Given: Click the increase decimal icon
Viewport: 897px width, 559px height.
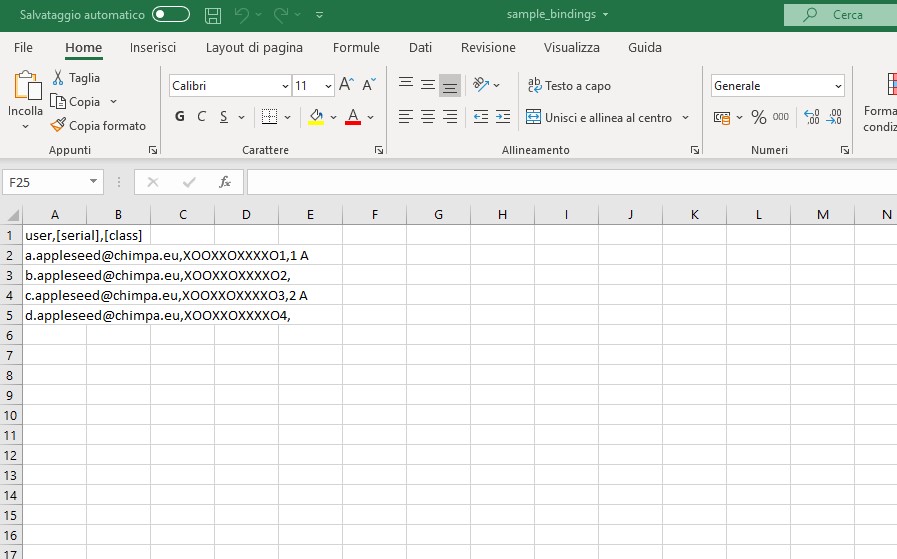Looking at the screenshot, I should pos(812,117).
